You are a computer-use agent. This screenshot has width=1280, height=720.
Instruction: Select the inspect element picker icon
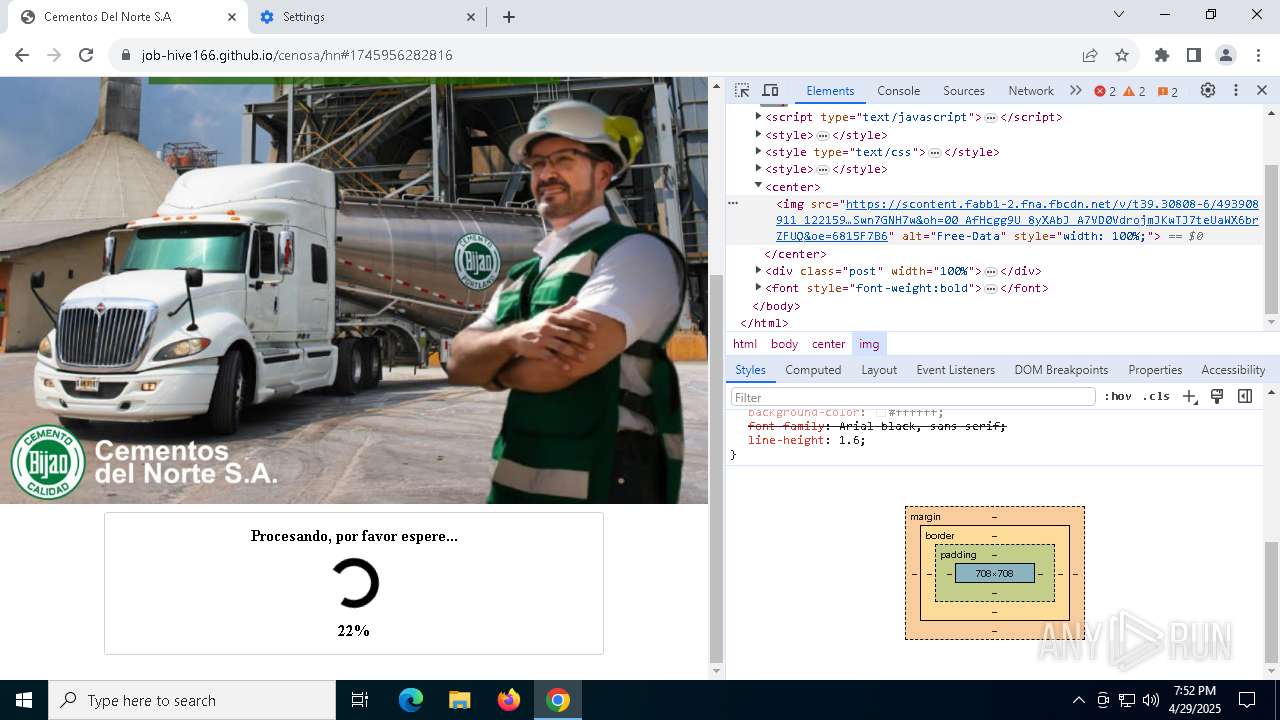(742, 91)
